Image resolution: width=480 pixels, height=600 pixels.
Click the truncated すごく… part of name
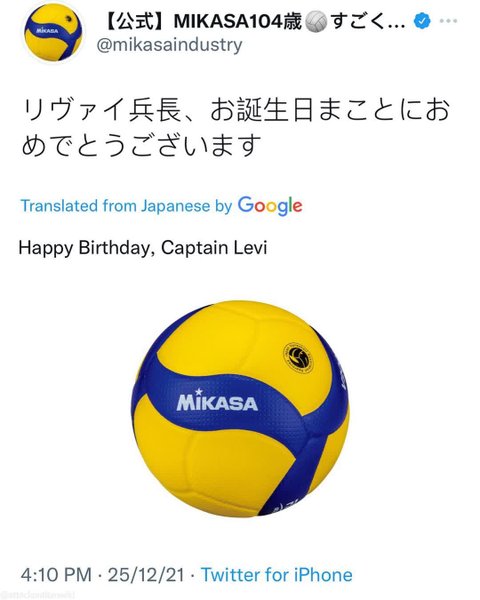pyautogui.click(x=368, y=21)
